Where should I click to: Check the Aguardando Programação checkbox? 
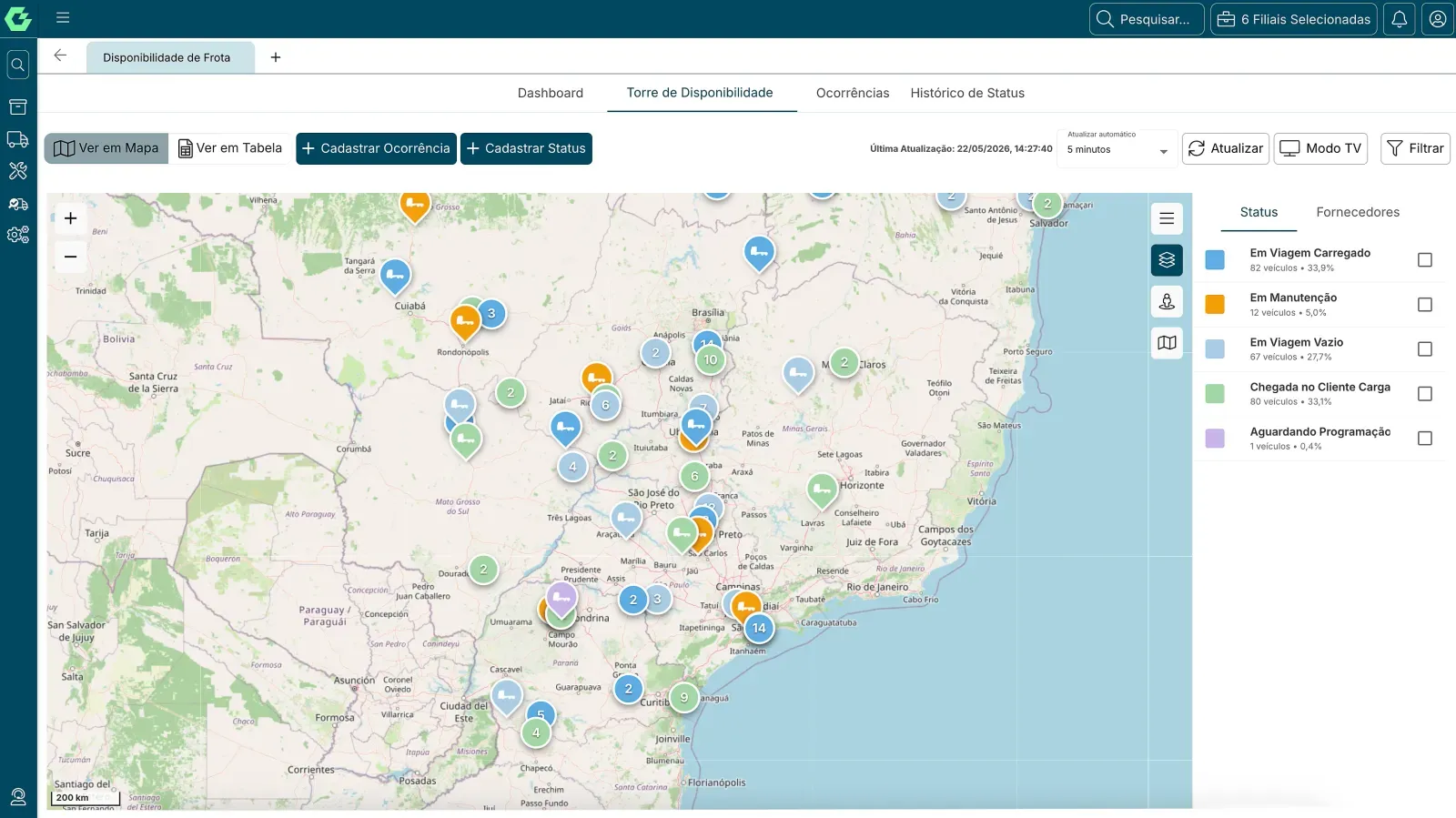(x=1425, y=439)
